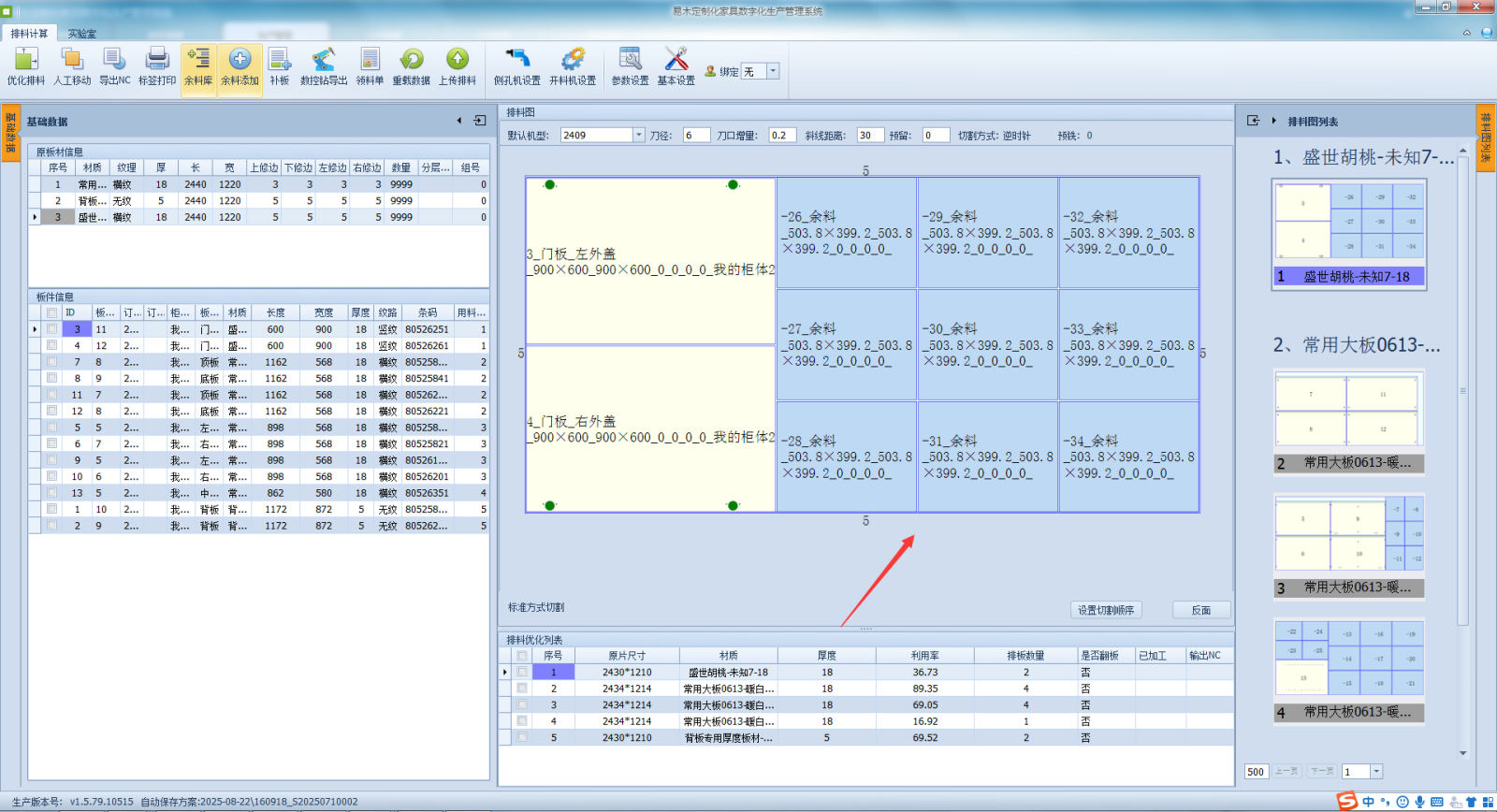This screenshot has width=1497, height=812.
Task: Switch to the 排料计算 tab
Action: coord(29,34)
